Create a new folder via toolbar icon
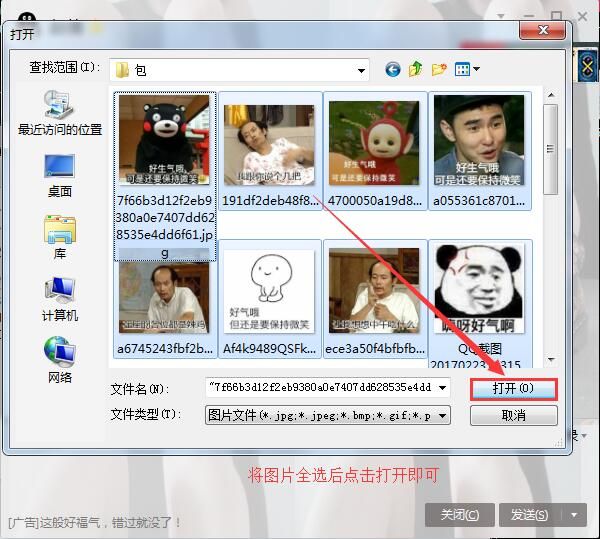Image resolution: width=600 pixels, height=539 pixels. (x=439, y=69)
